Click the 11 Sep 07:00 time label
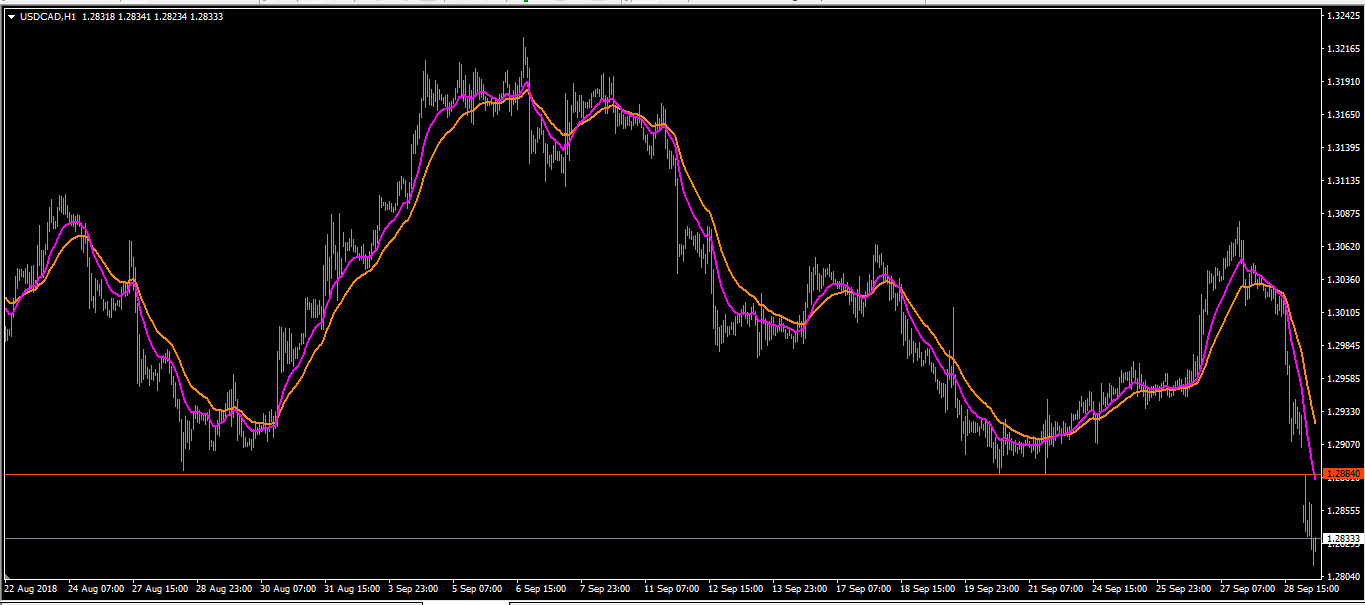This screenshot has height=605, width=1365. click(x=672, y=589)
